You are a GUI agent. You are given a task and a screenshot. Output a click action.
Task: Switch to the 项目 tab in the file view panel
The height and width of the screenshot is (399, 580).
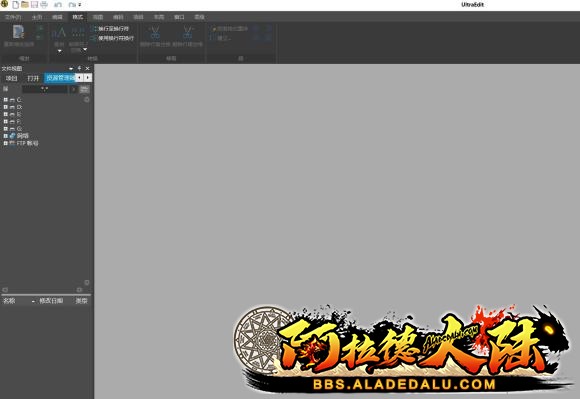(12, 78)
